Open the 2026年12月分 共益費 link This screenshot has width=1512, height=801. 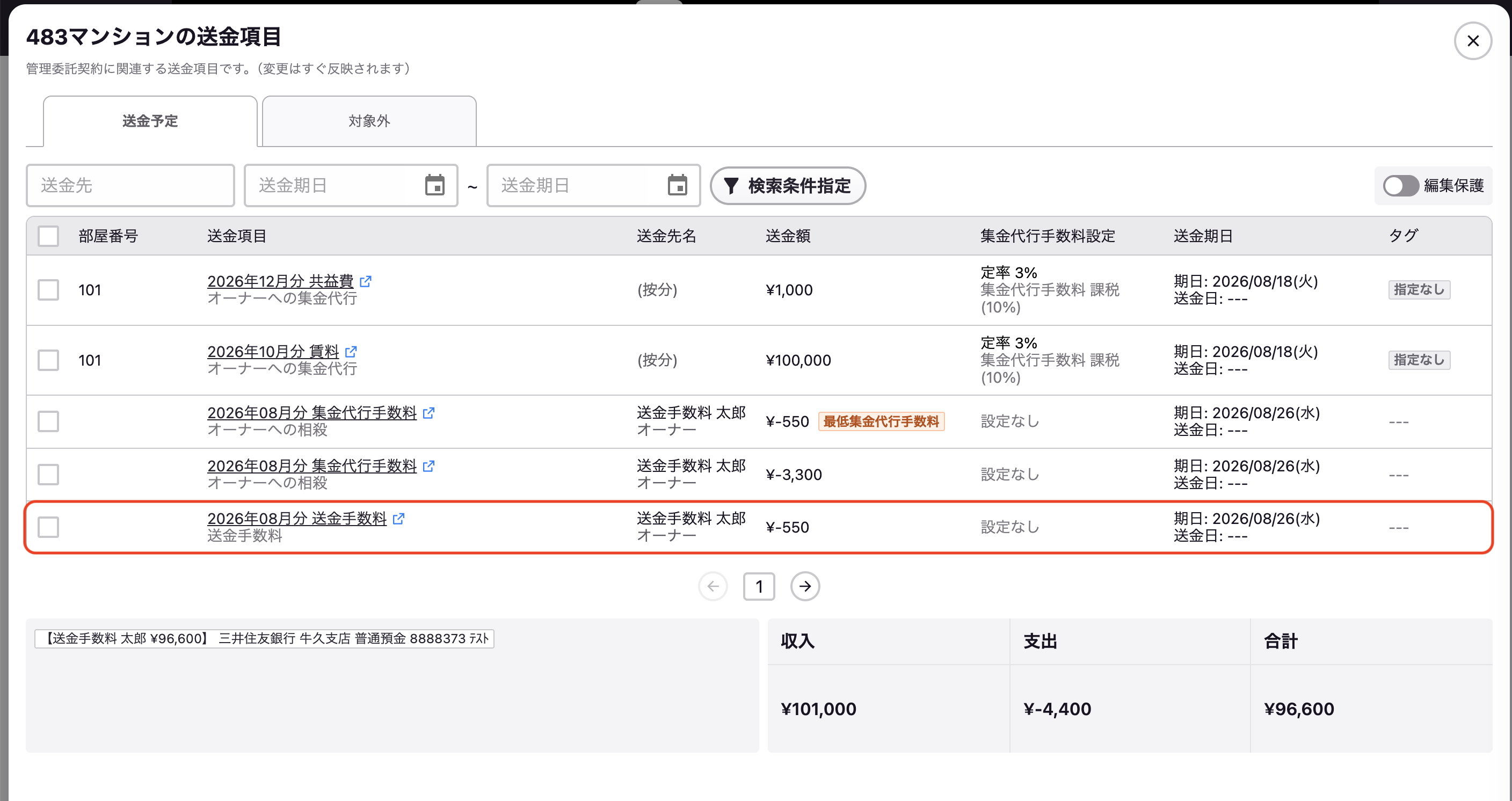281,282
